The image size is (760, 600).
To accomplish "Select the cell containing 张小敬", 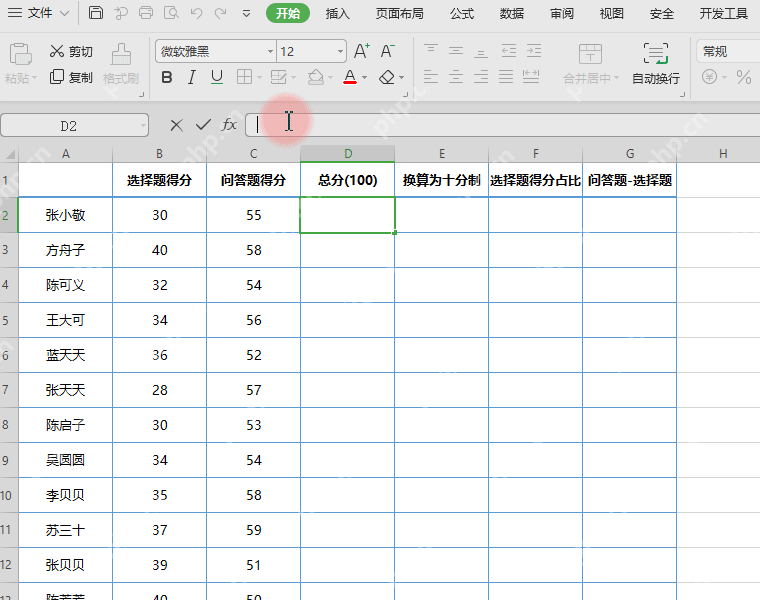I will (65, 215).
